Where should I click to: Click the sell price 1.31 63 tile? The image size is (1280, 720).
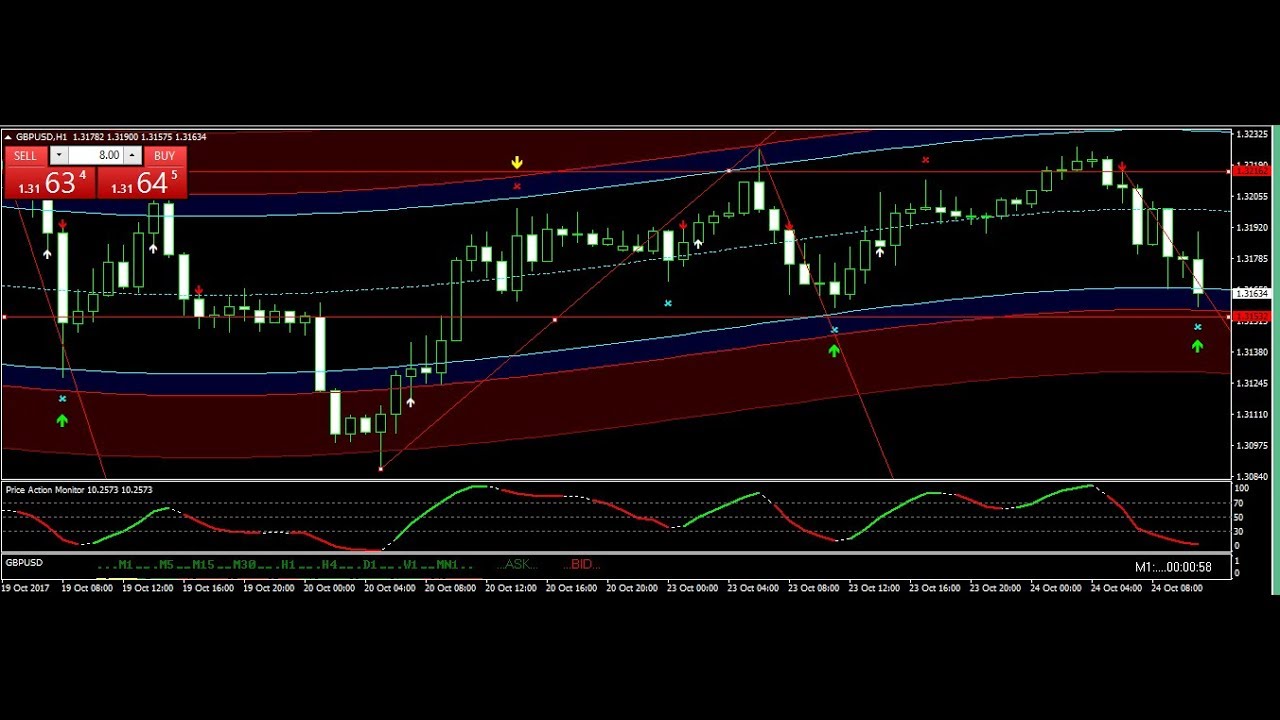pyautogui.click(x=50, y=182)
